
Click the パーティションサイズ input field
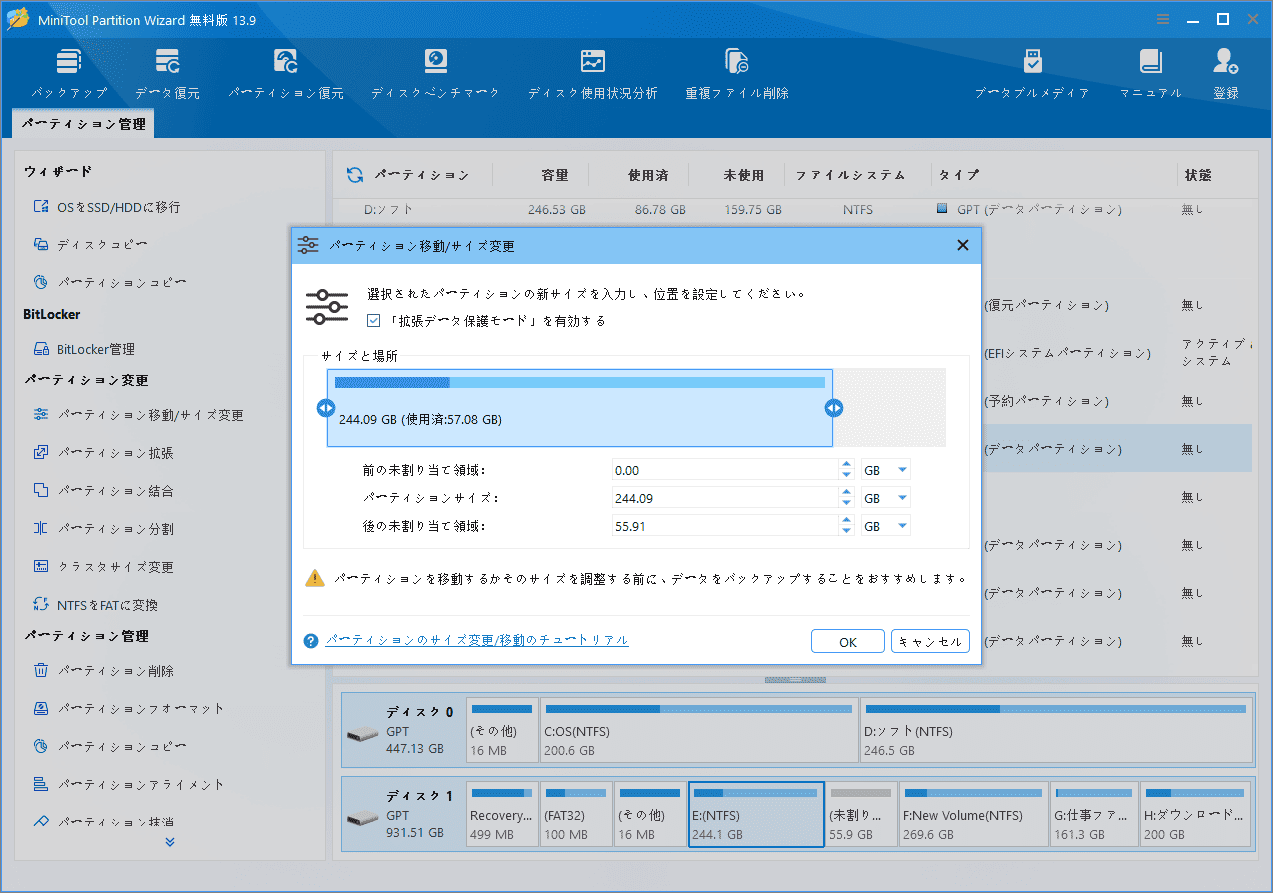click(x=724, y=498)
